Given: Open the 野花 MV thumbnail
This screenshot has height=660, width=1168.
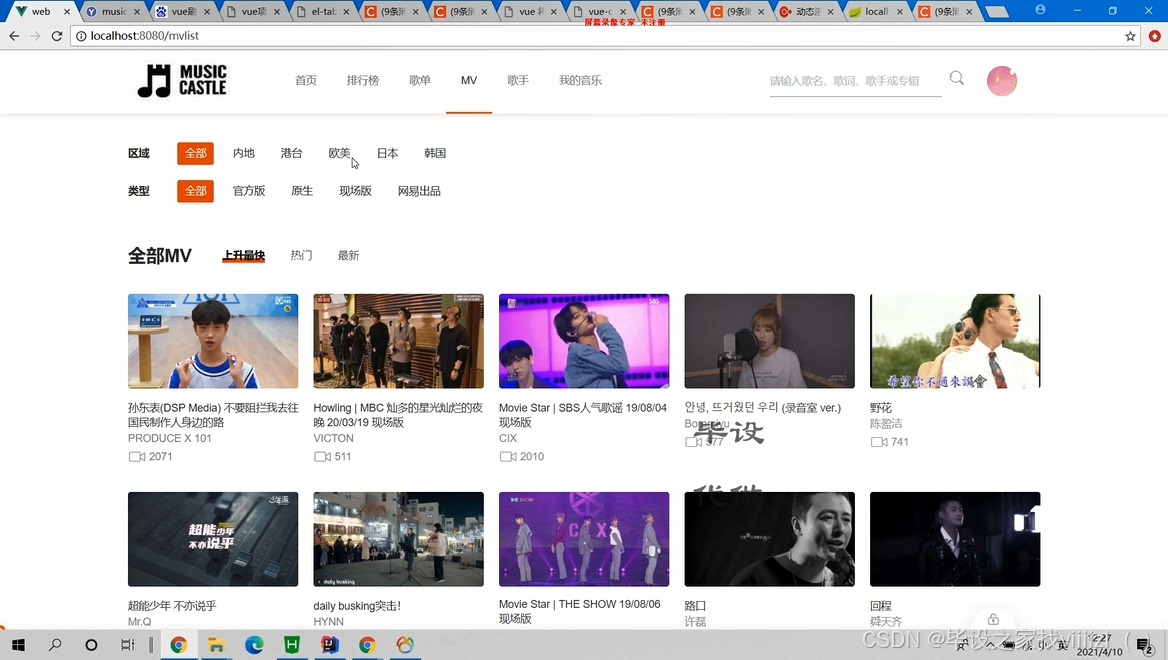Looking at the screenshot, I should tap(955, 341).
